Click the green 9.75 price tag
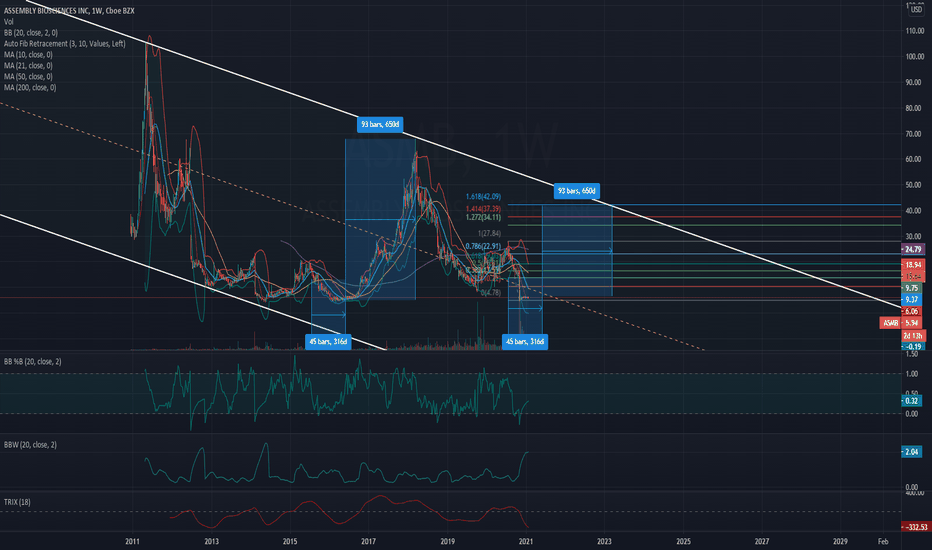932x550 pixels. [912, 288]
